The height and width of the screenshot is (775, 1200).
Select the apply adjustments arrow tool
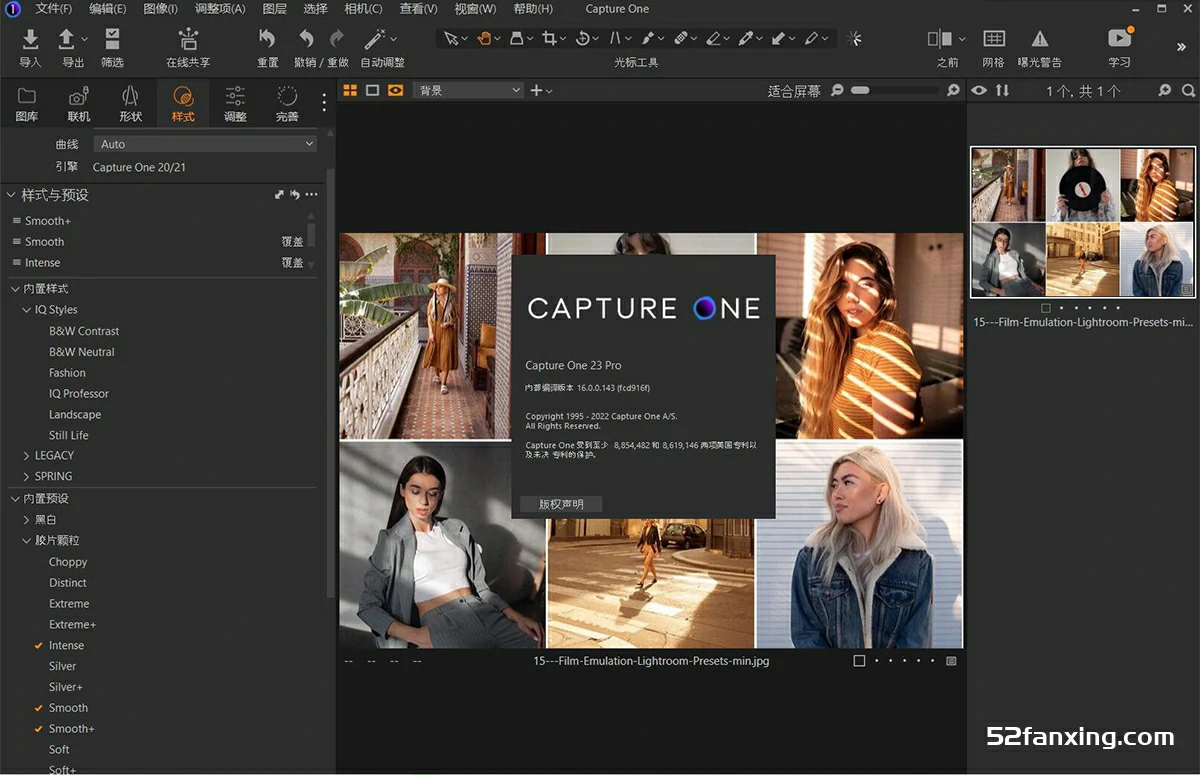tap(778, 38)
